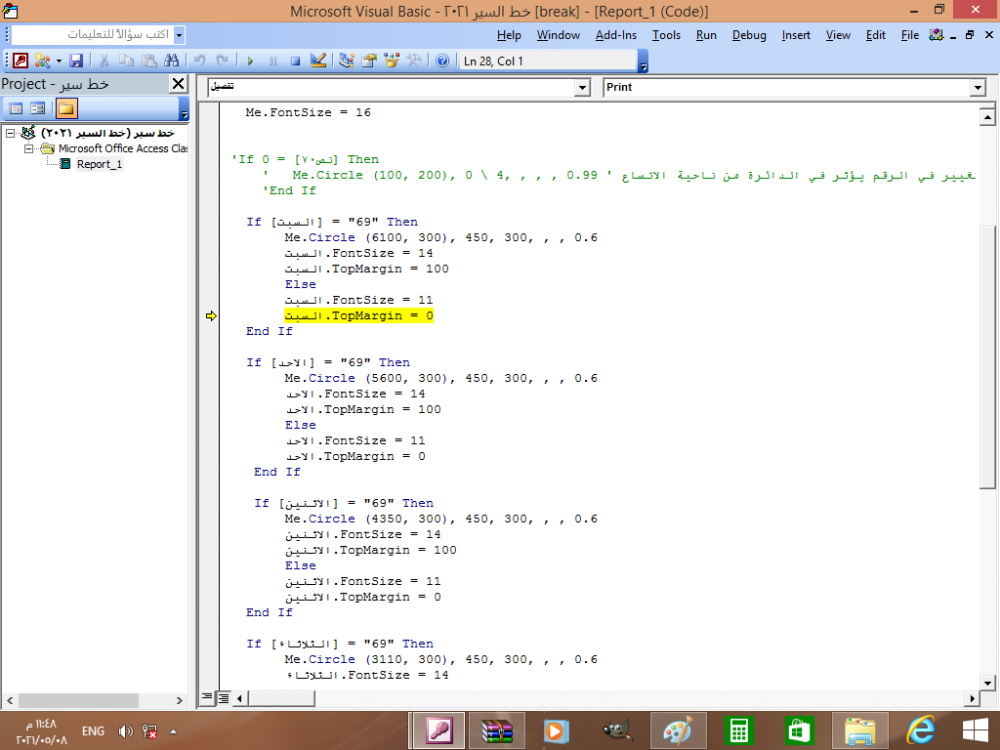Open the Run menu
The height and width of the screenshot is (750, 1000).
click(706, 35)
